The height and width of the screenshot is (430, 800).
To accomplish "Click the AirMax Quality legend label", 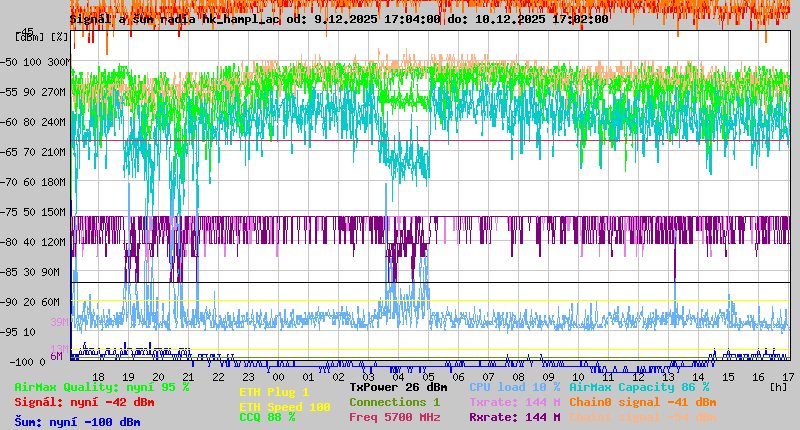I will [101, 387].
